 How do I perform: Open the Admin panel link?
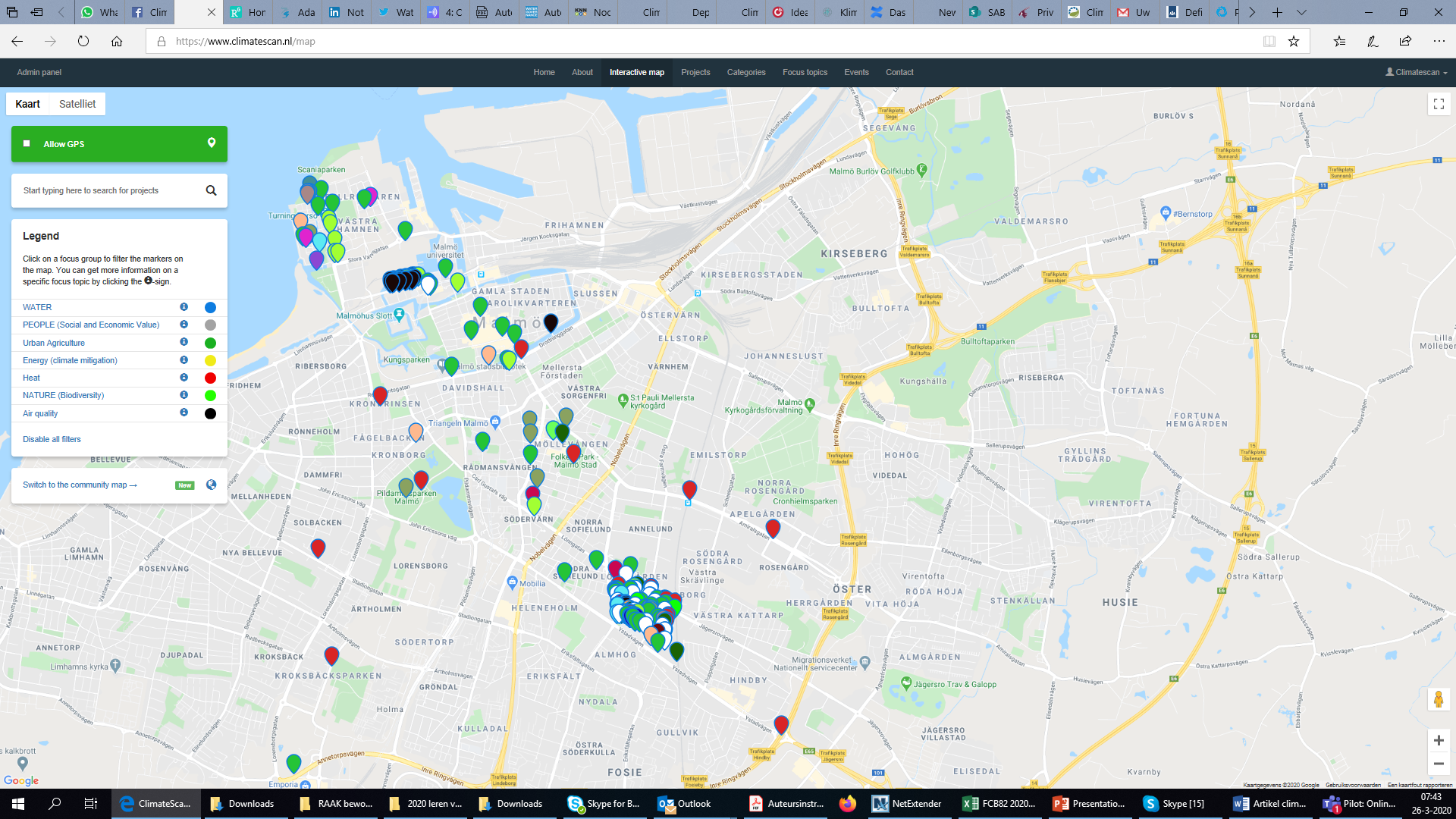tap(39, 72)
